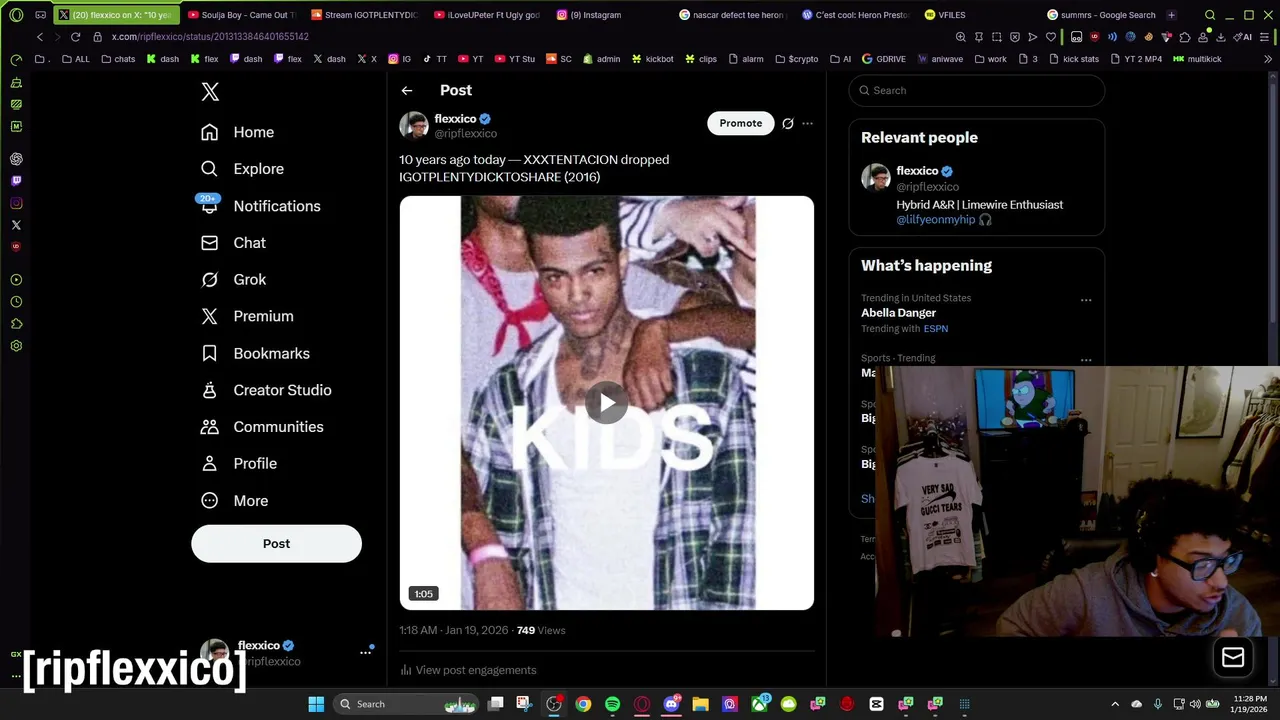Reload the current page
Viewport: 1280px width, 720px height.
click(75, 37)
